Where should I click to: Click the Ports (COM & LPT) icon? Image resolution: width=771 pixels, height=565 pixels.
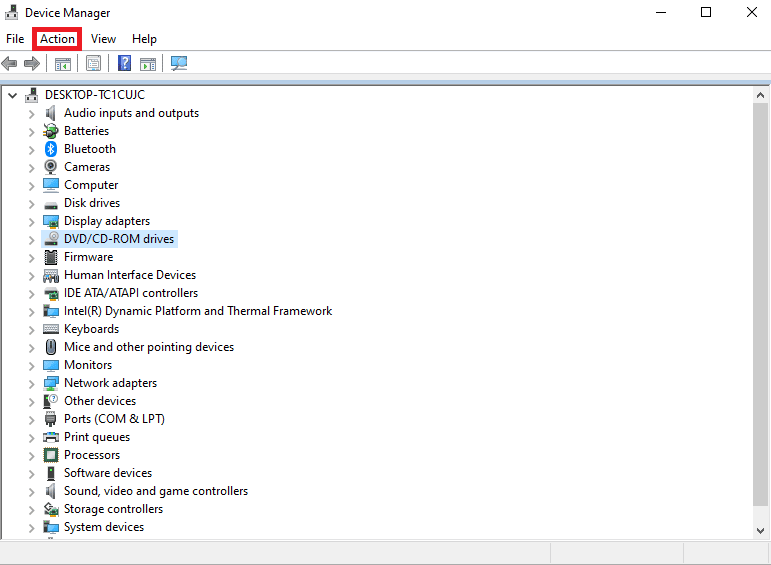pyautogui.click(x=51, y=419)
